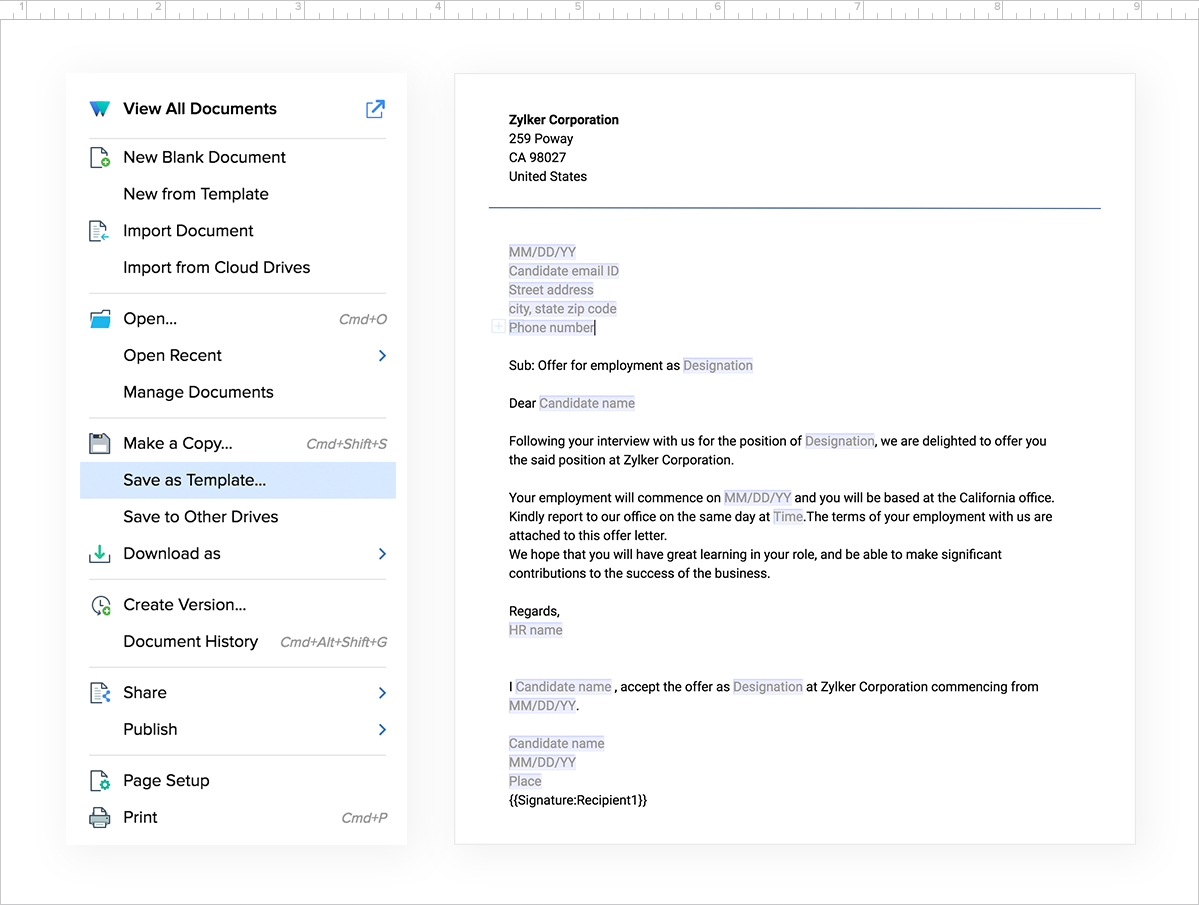Click the Page Setup icon
Viewport: 1199px width, 905px height.
pos(100,781)
